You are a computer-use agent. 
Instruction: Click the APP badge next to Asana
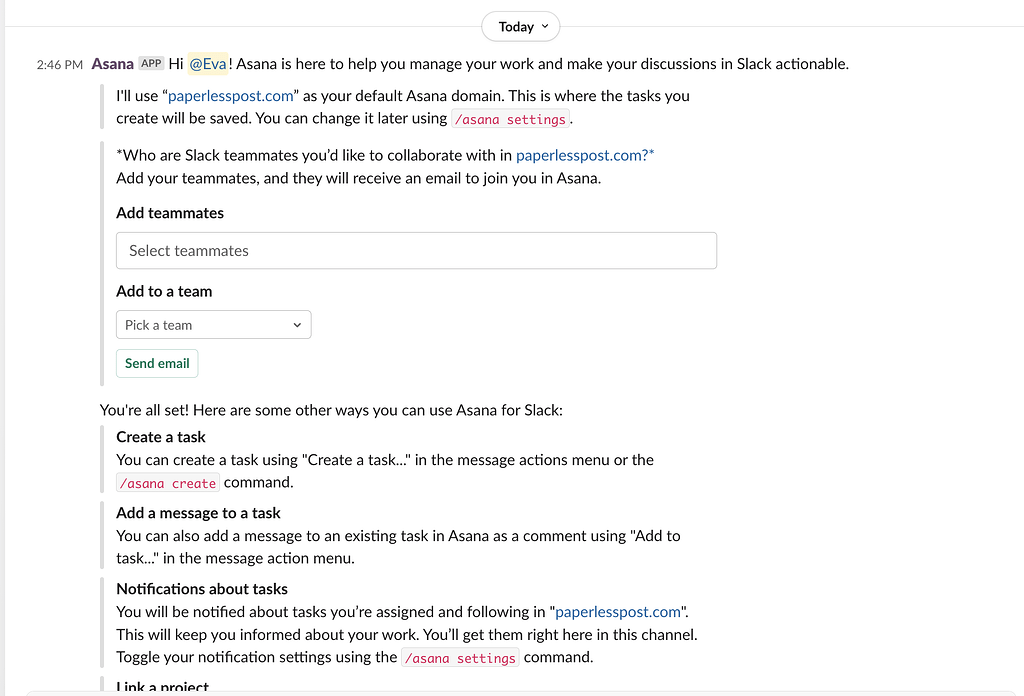[151, 62]
